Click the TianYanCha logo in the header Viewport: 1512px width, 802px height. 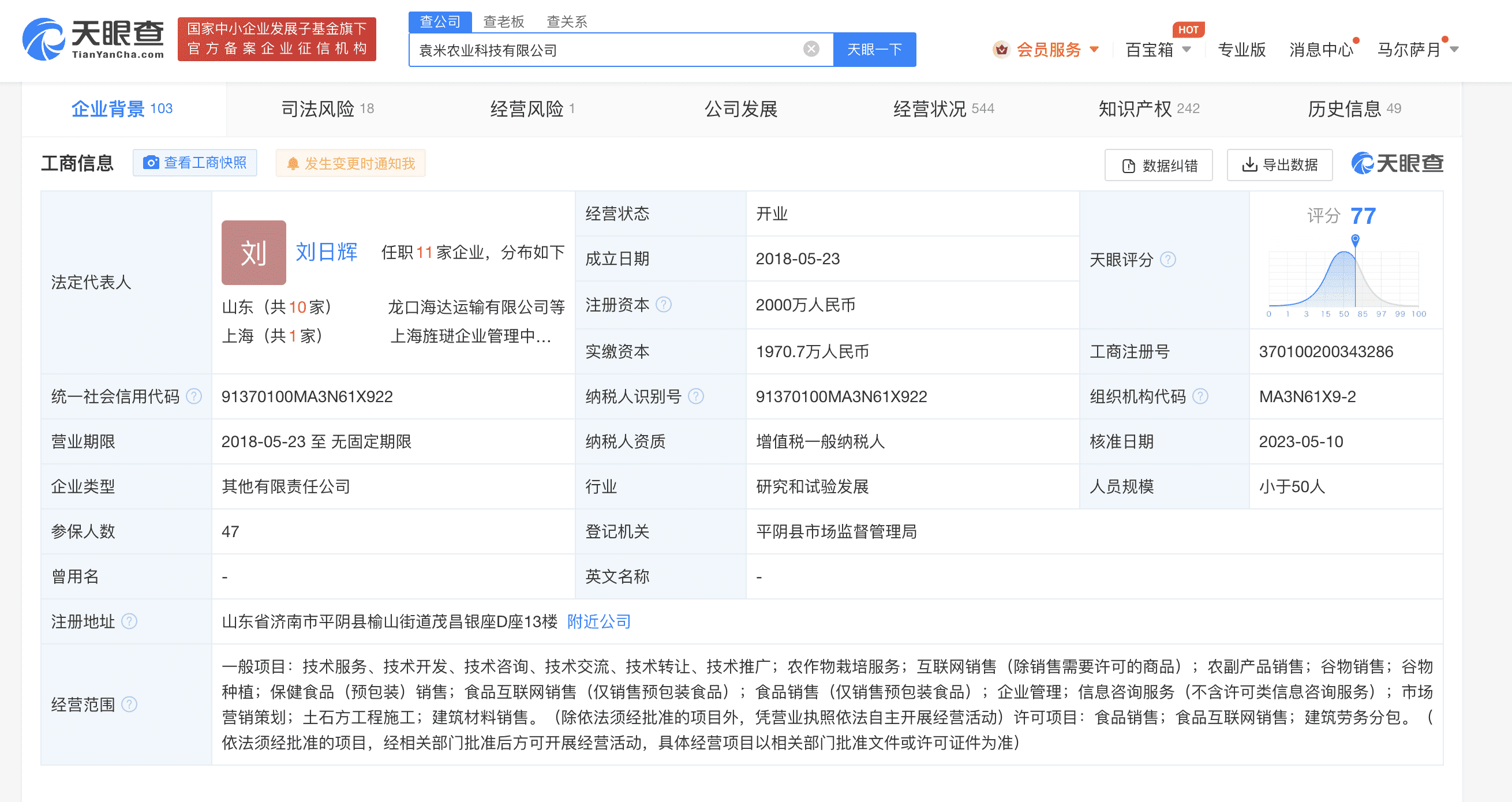click(93, 39)
